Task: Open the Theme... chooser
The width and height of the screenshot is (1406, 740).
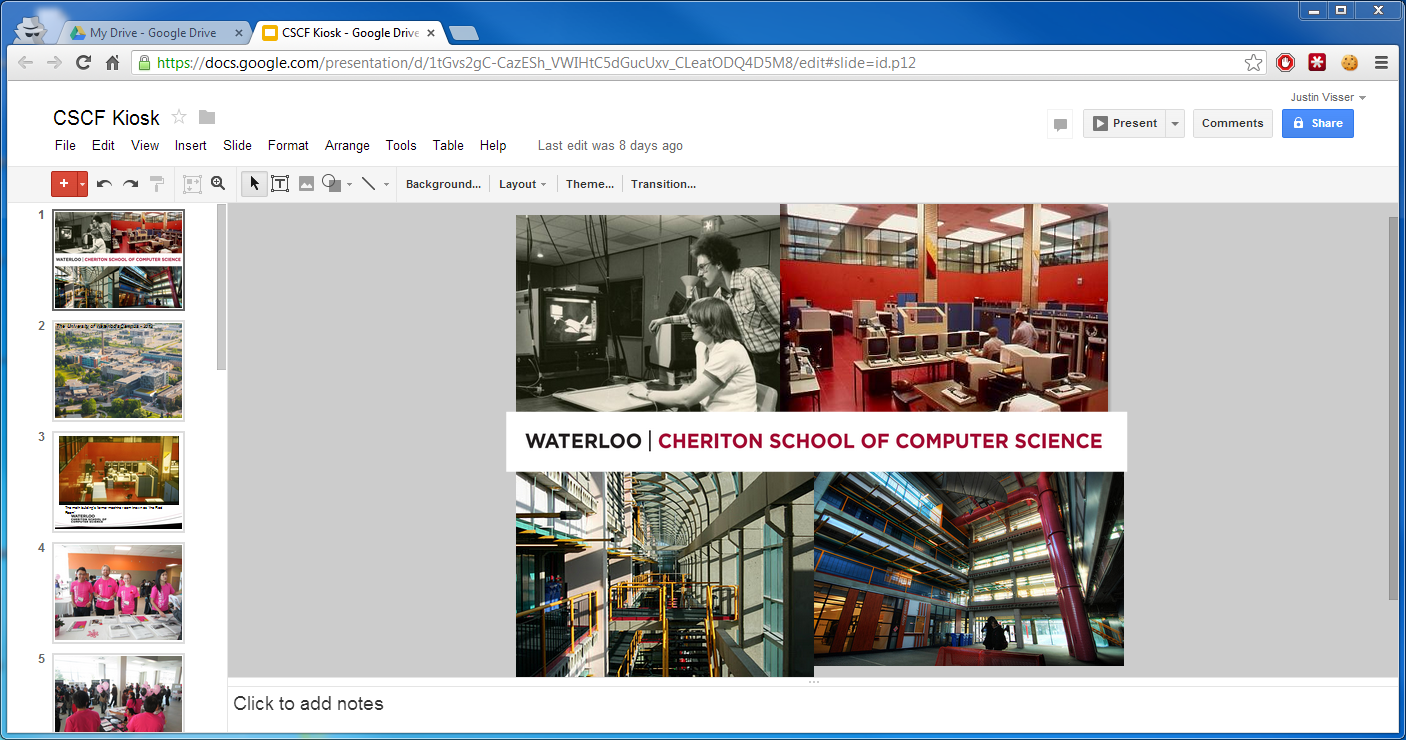Action: coord(590,184)
